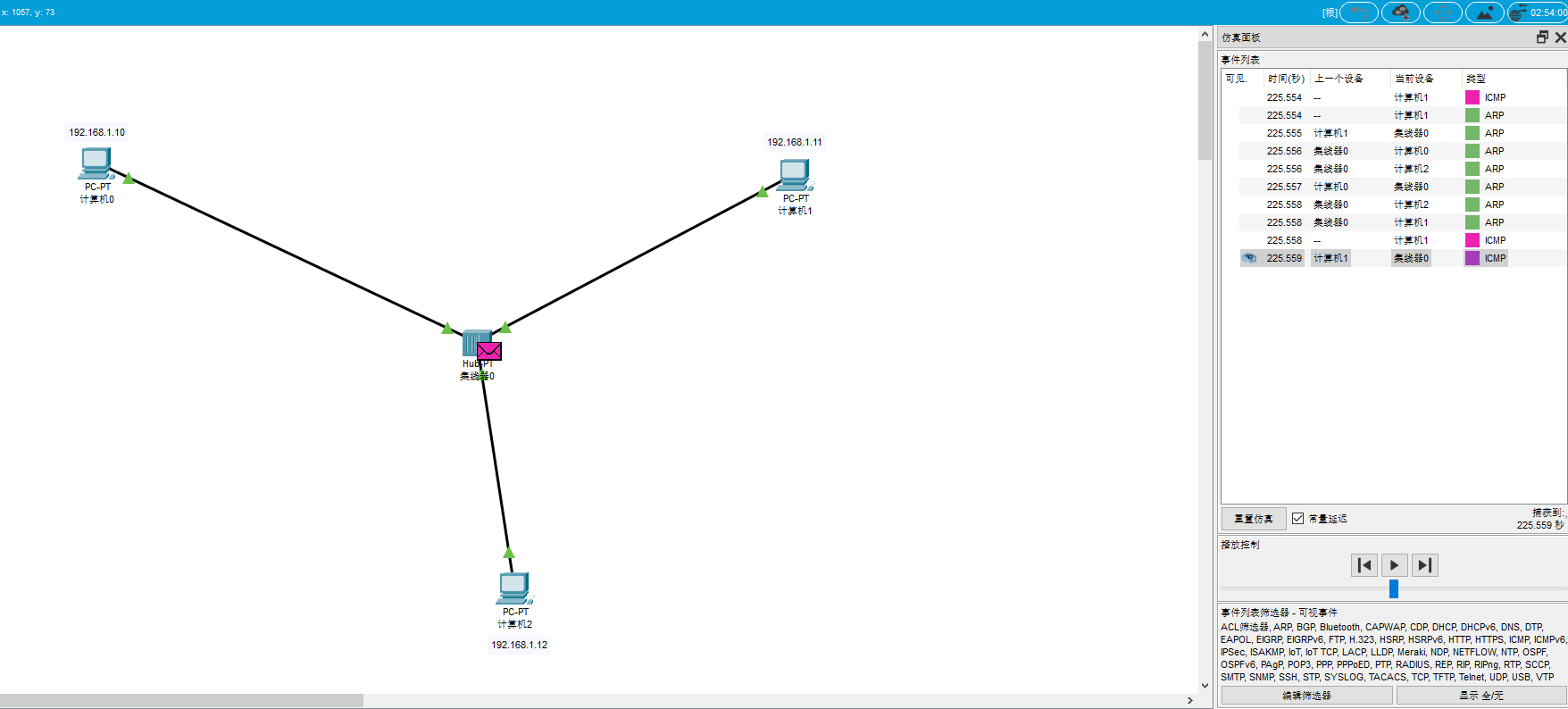Float the 仿真面板 panel with the restore icon
This screenshot has height=709, width=1568.
pyautogui.click(x=1542, y=37)
